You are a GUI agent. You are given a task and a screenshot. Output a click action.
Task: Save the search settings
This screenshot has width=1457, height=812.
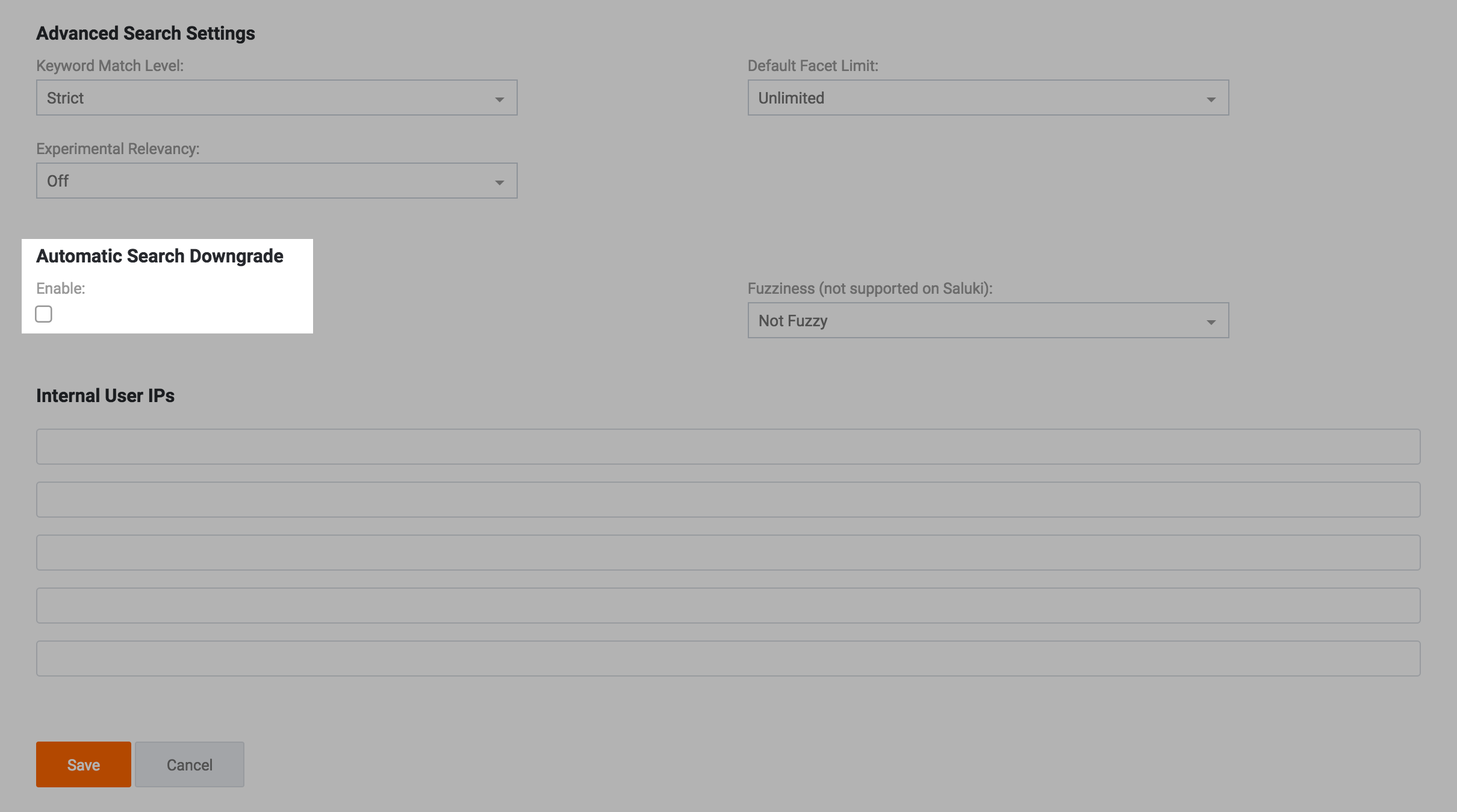tap(83, 764)
